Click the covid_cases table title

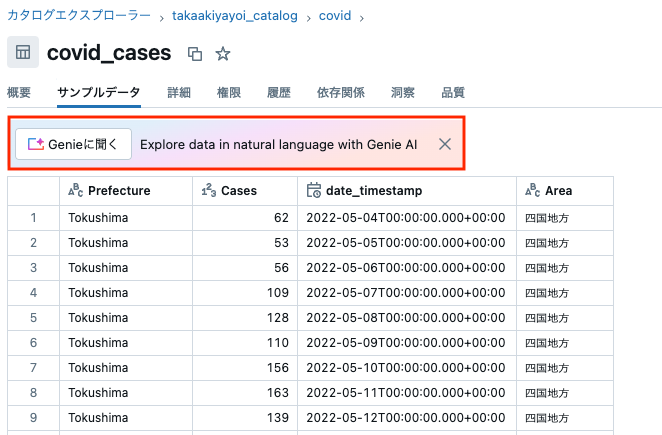coord(109,53)
